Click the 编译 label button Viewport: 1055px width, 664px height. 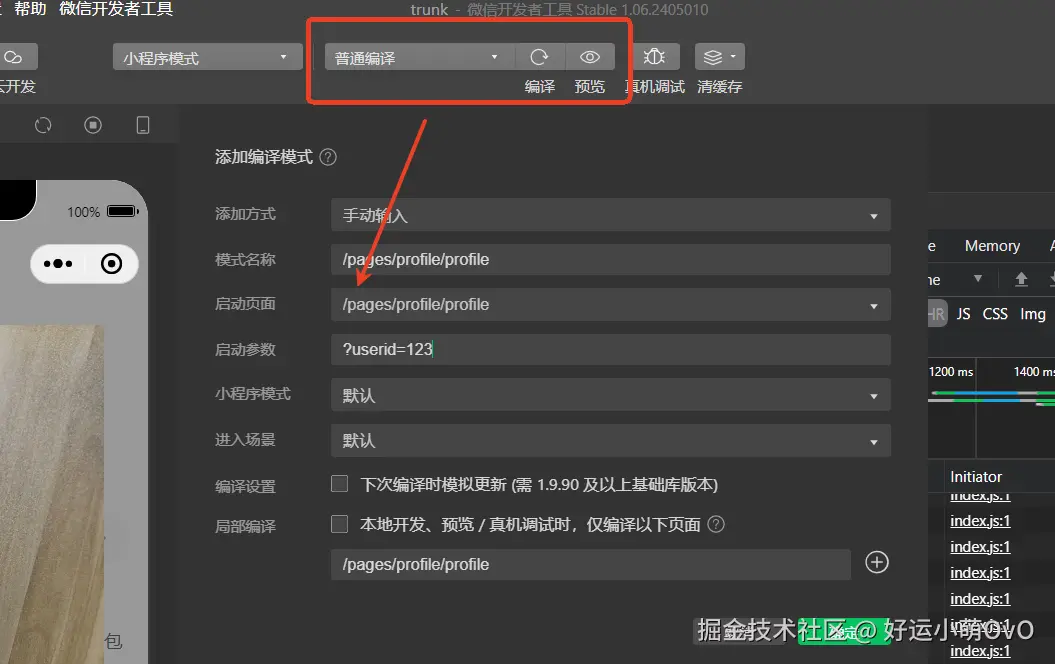point(540,87)
